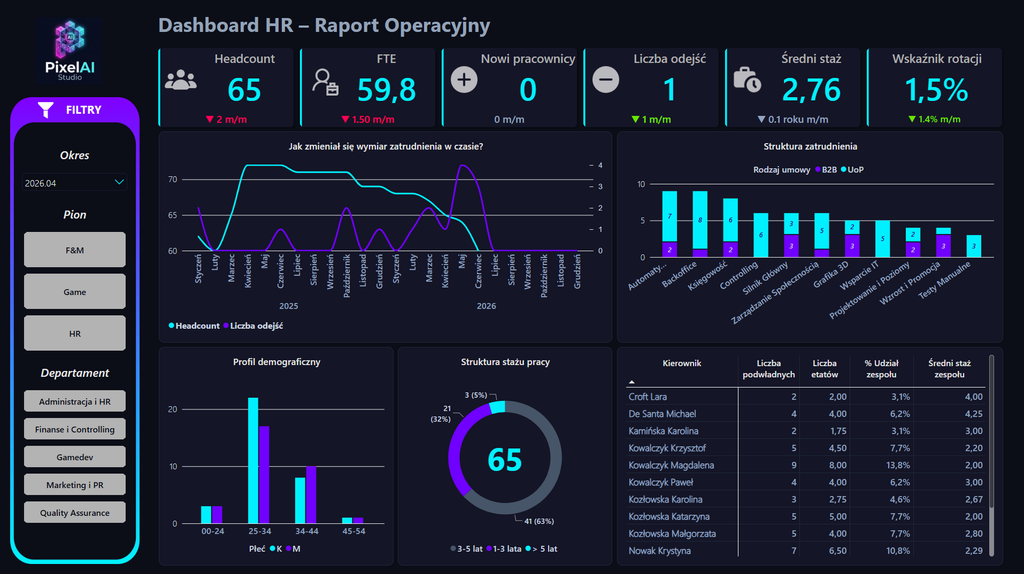The image size is (1024, 574).
Task: Click the 1-3 lata legend item
Action: tap(504, 549)
